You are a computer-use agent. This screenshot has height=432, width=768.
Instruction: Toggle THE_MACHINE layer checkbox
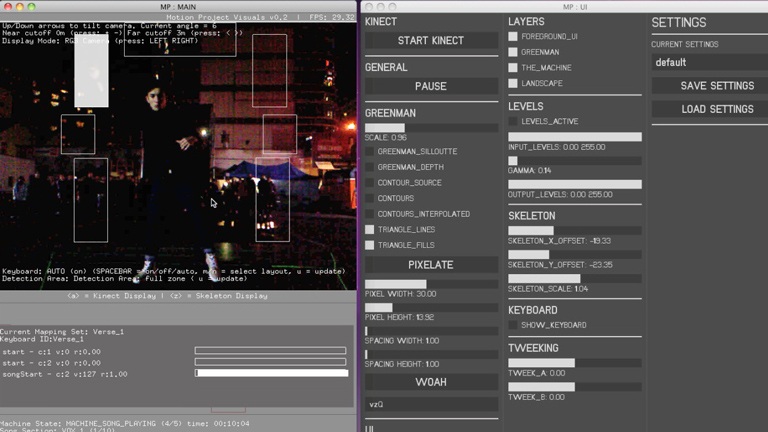[x=513, y=68]
